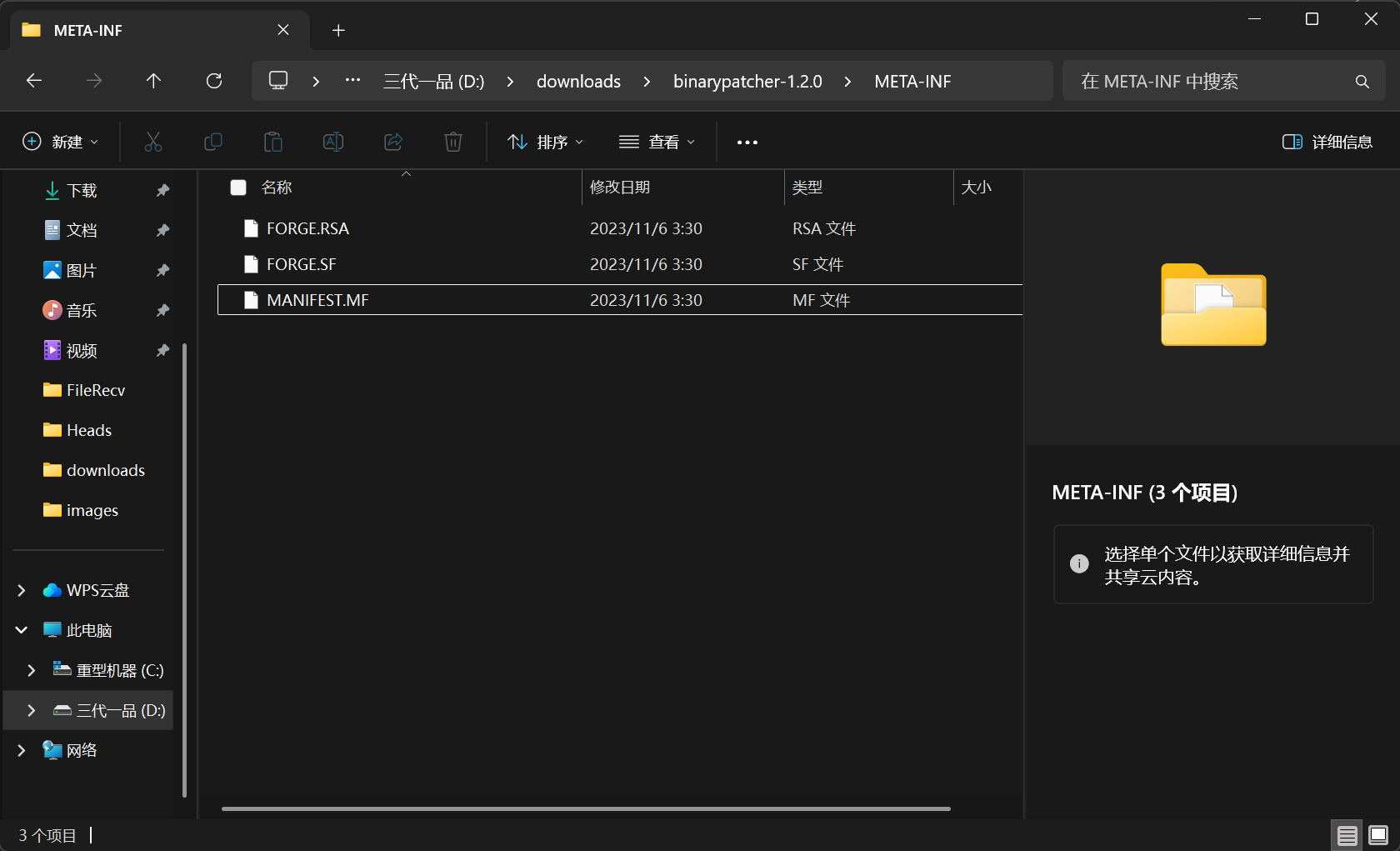Open the sidebar downloads folder
The height and width of the screenshot is (851, 1400).
[x=106, y=470]
